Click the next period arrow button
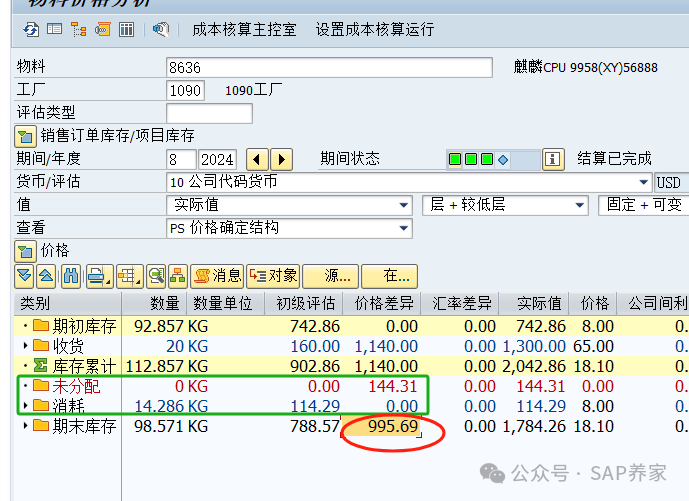The width and height of the screenshot is (689, 501). pos(281,159)
